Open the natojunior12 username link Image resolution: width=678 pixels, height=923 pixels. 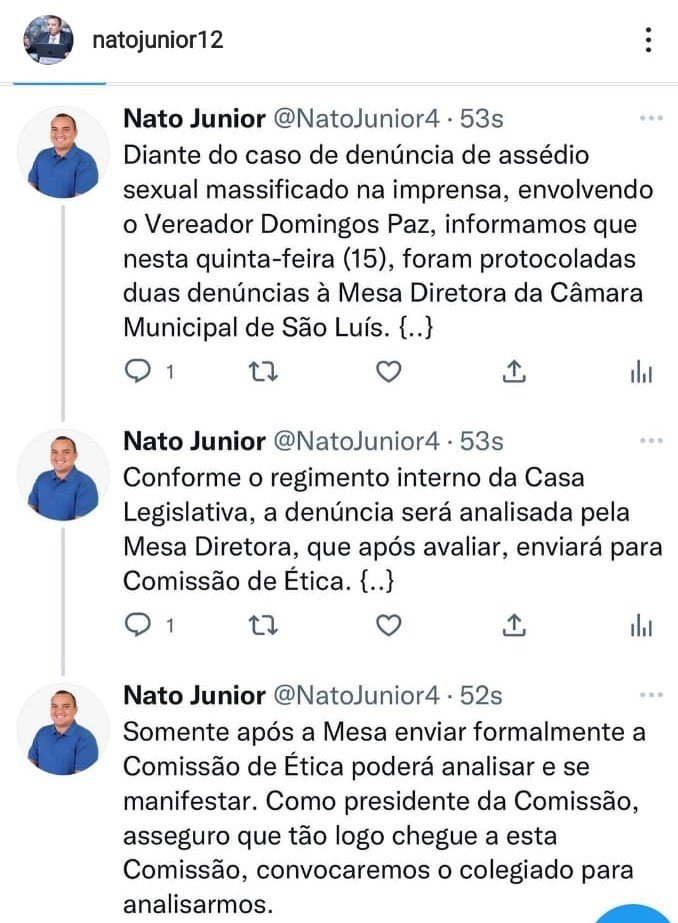[x=158, y=40]
